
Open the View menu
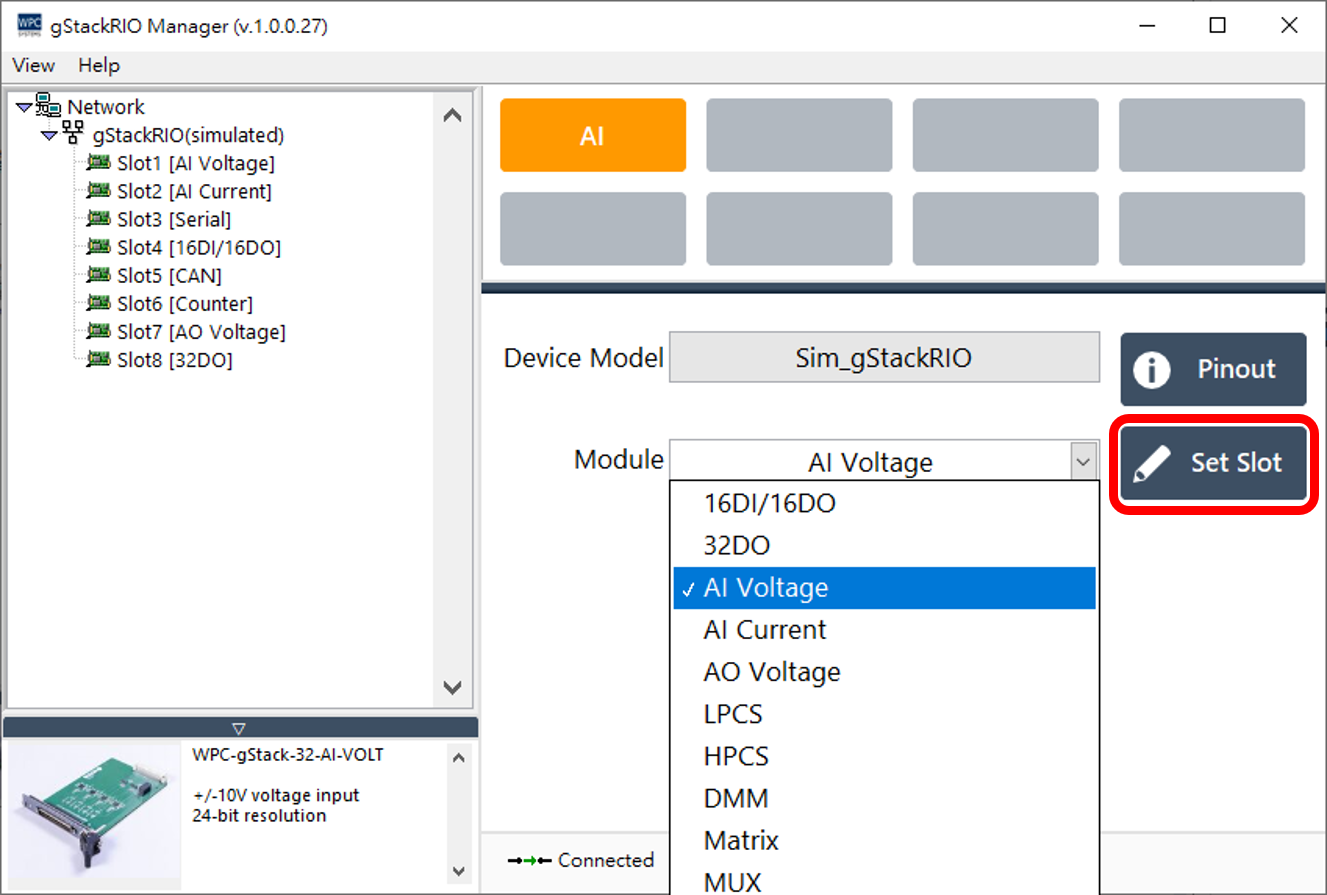coord(33,66)
